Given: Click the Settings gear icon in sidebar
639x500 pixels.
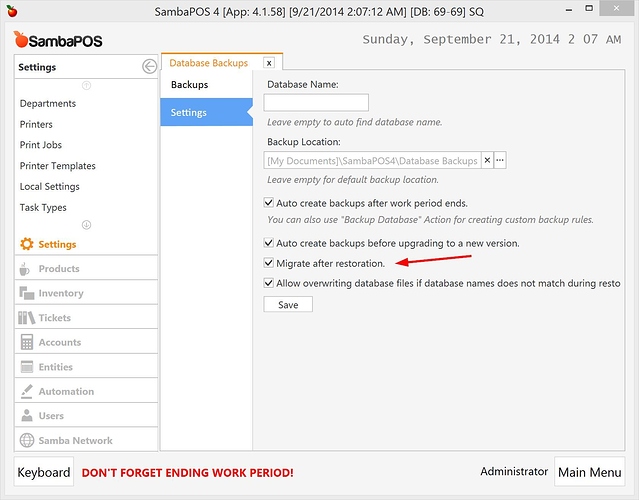Looking at the screenshot, I should coord(27,244).
